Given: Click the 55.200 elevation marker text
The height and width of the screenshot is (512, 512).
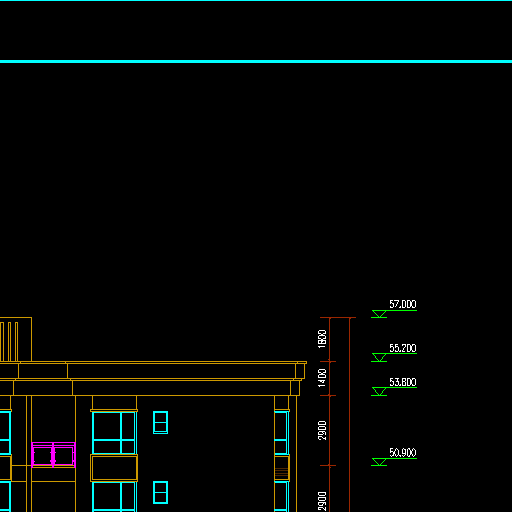Looking at the screenshot, I should click(403, 348).
